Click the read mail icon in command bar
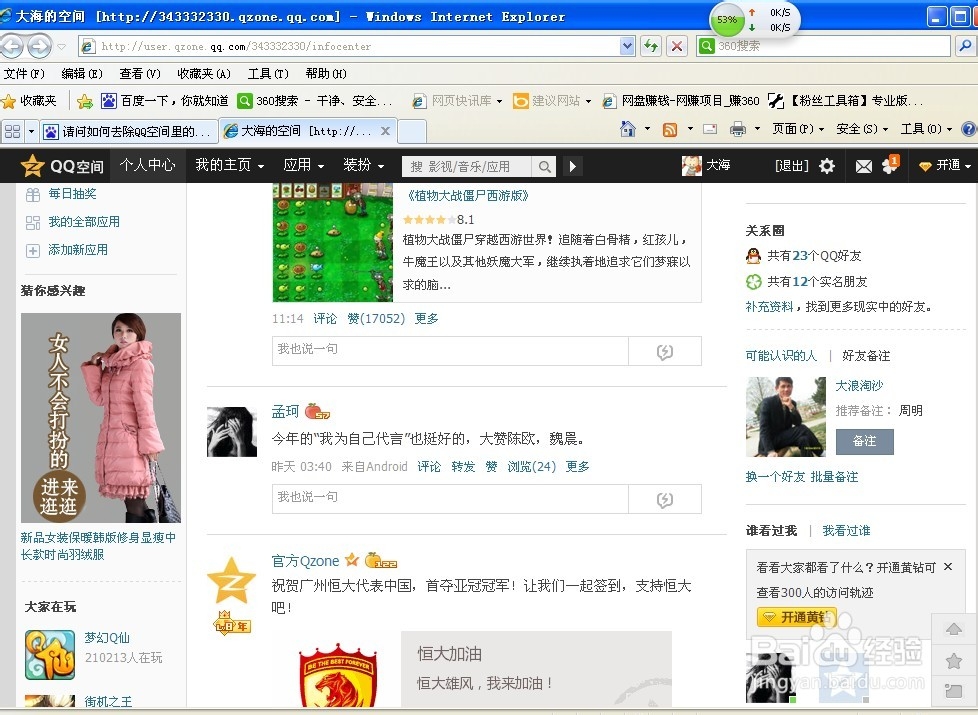Screen dimensions: 978x715 pos(710,129)
